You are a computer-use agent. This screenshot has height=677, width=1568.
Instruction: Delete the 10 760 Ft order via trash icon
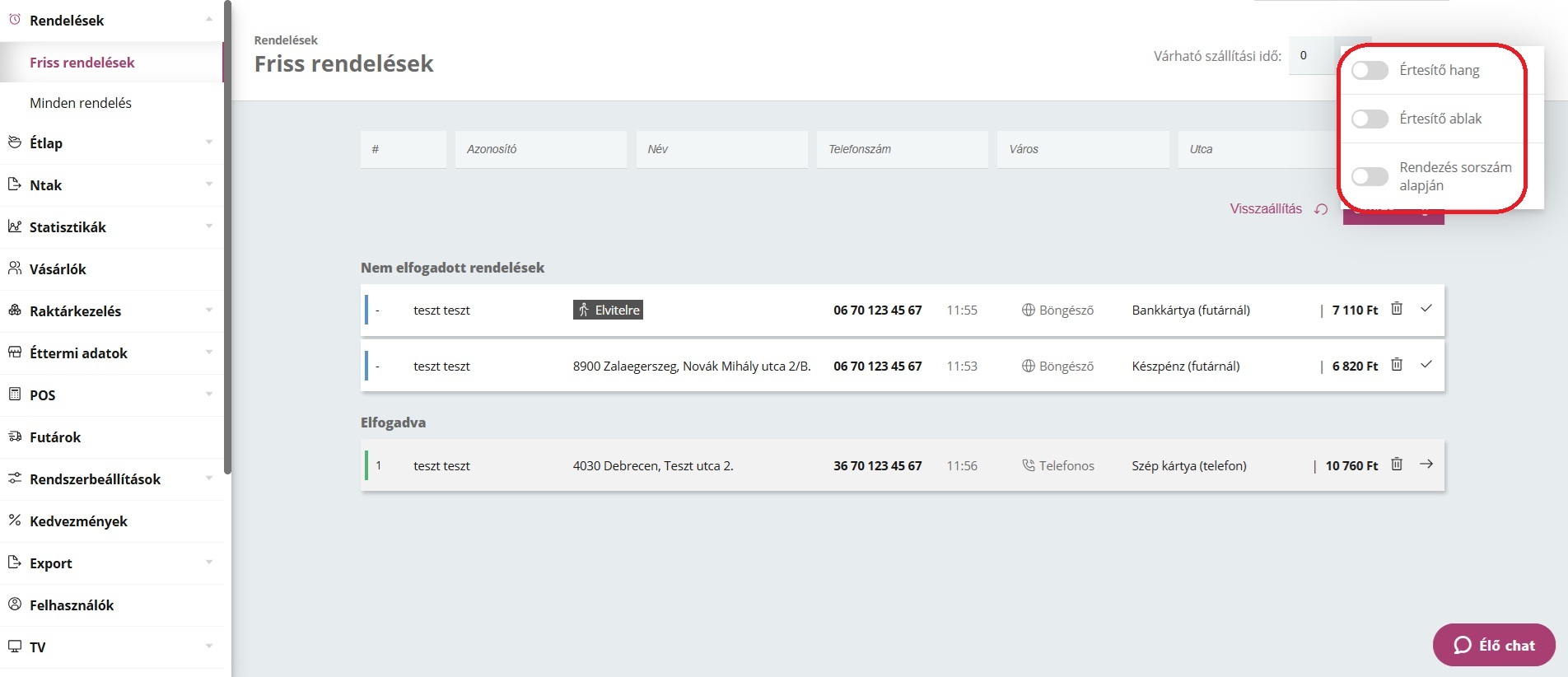tap(1397, 465)
